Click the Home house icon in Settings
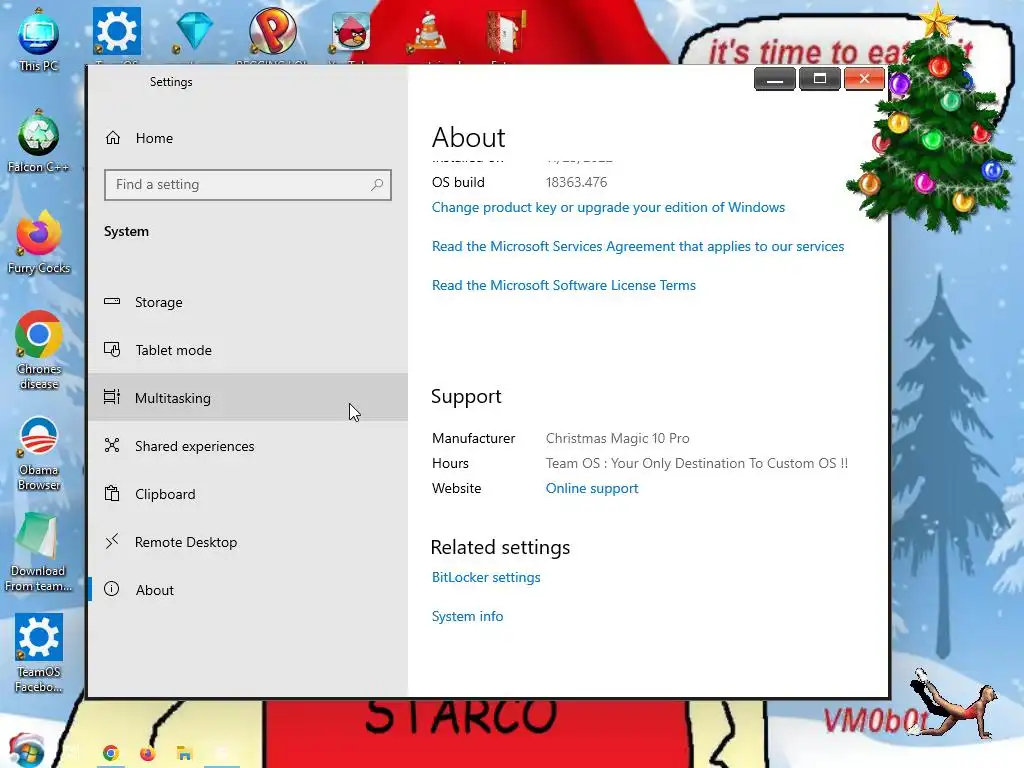The height and width of the screenshot is (768, 1024). (113, 138)
